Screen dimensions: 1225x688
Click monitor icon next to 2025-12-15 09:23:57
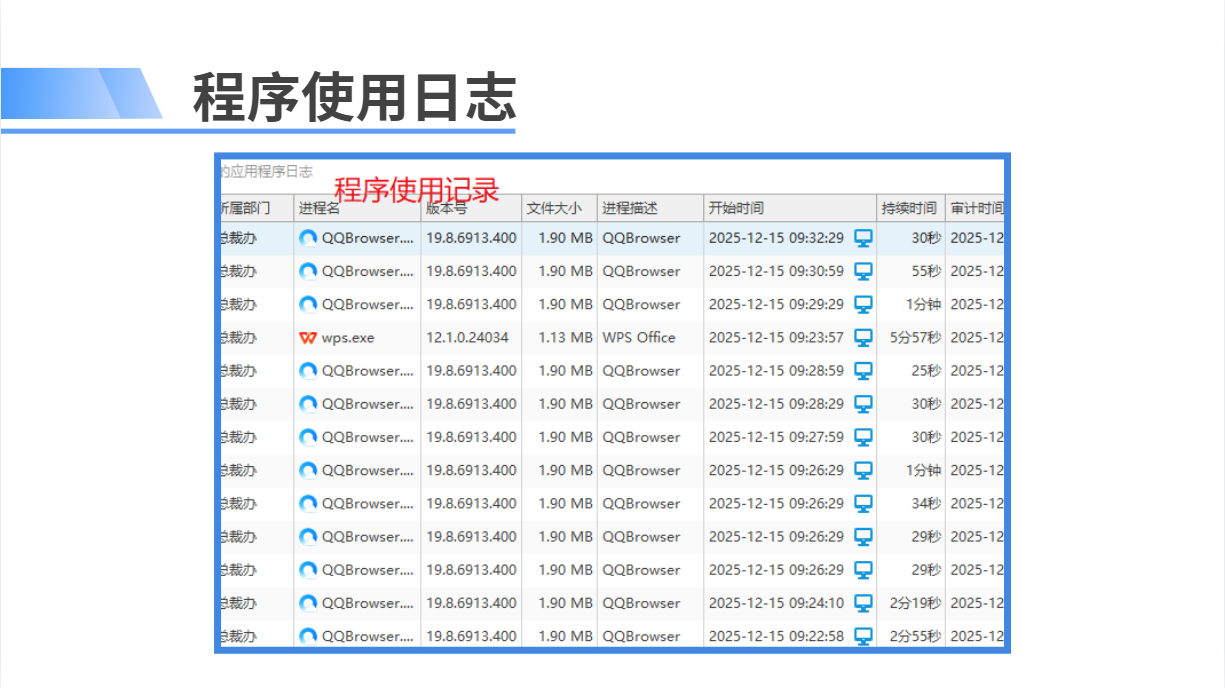[x=863, y=338]
